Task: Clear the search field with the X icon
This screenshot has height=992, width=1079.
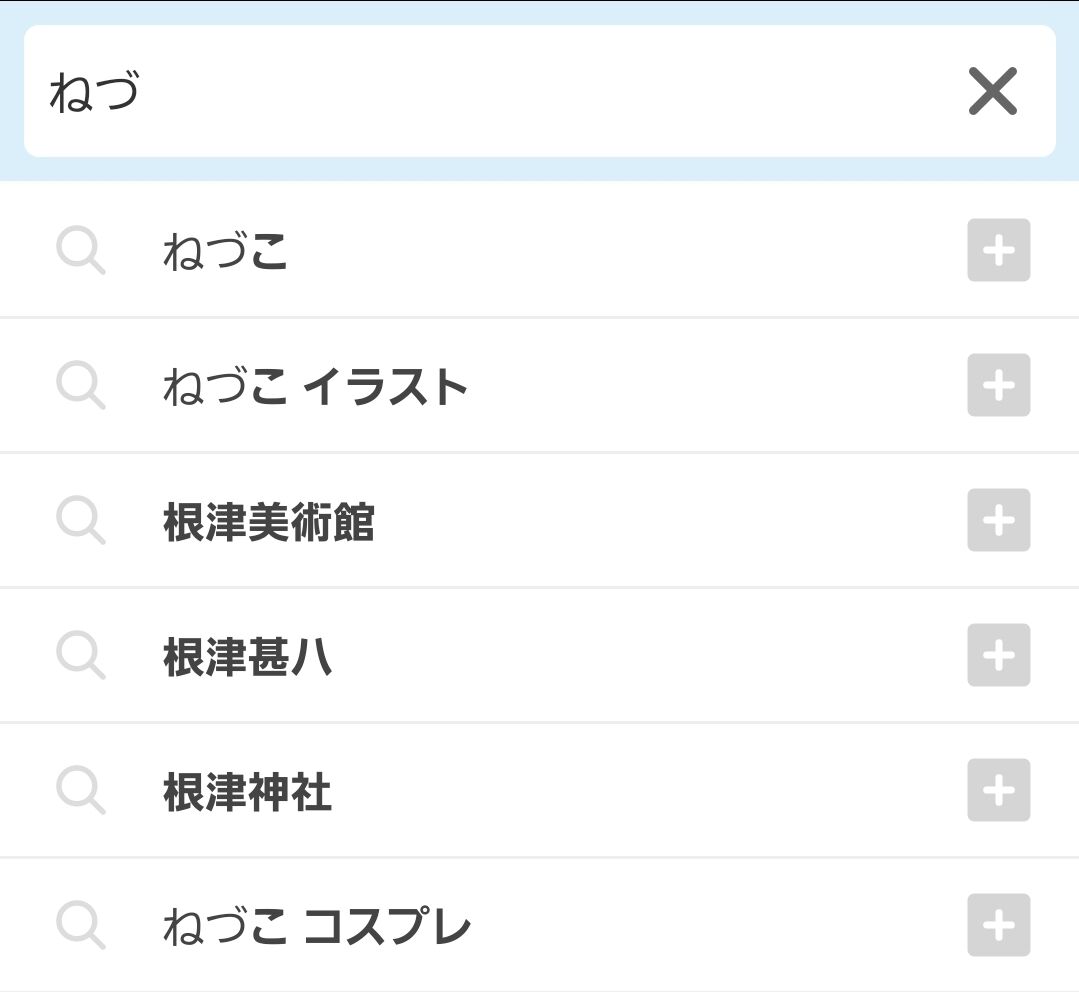Action: 992,91
